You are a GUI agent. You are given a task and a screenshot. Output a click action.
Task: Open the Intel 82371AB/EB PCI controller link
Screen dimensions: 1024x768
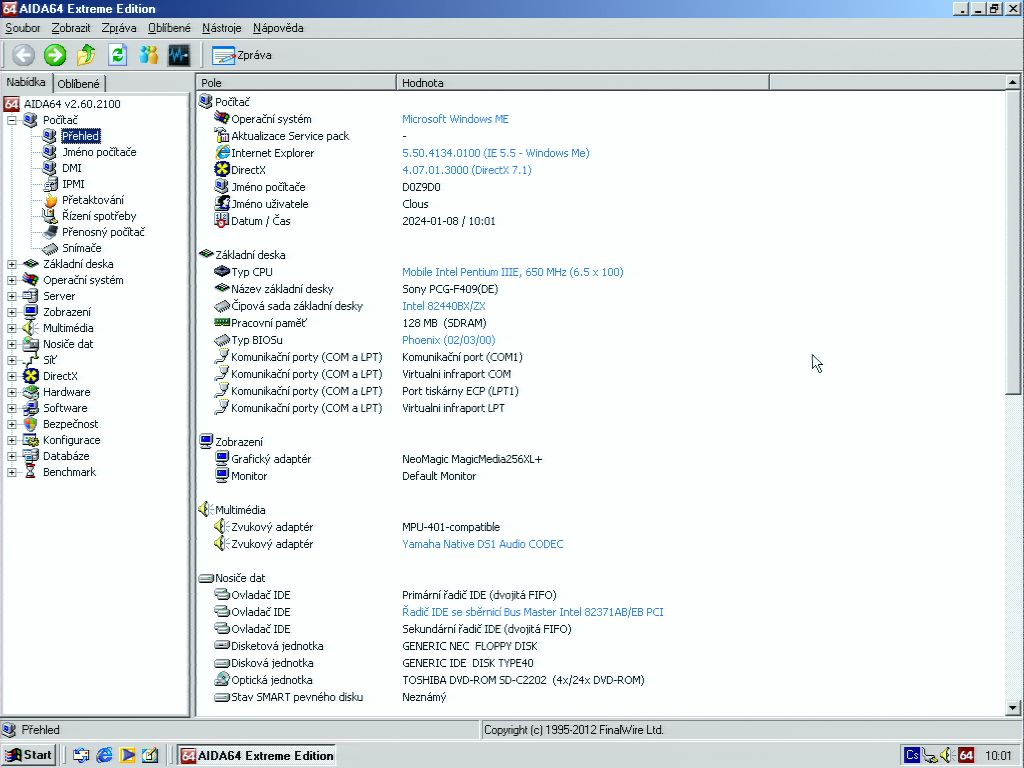533,612
